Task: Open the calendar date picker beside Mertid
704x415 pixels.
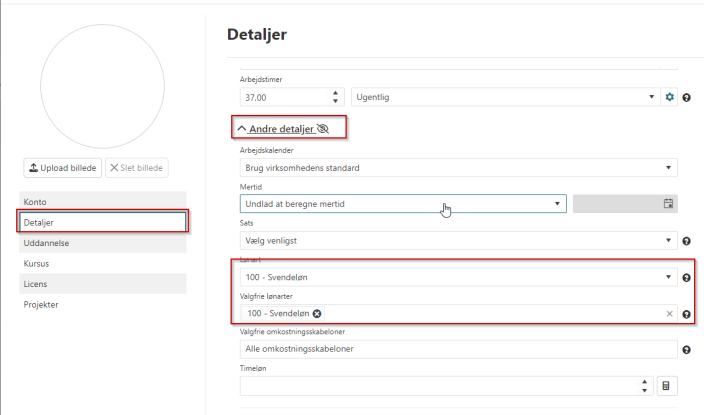Action: click(x=668, y=204)
